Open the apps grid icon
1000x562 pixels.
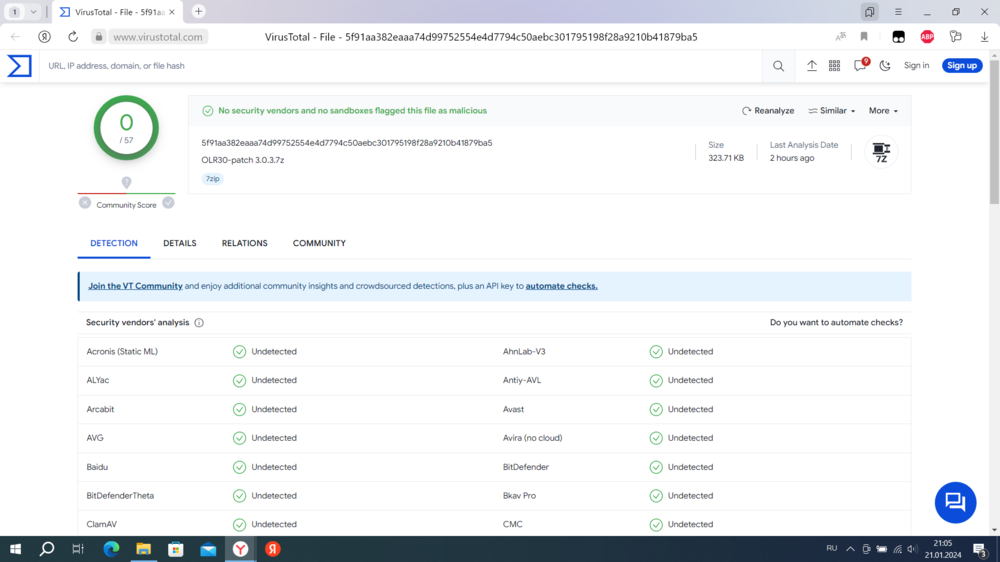834,66
